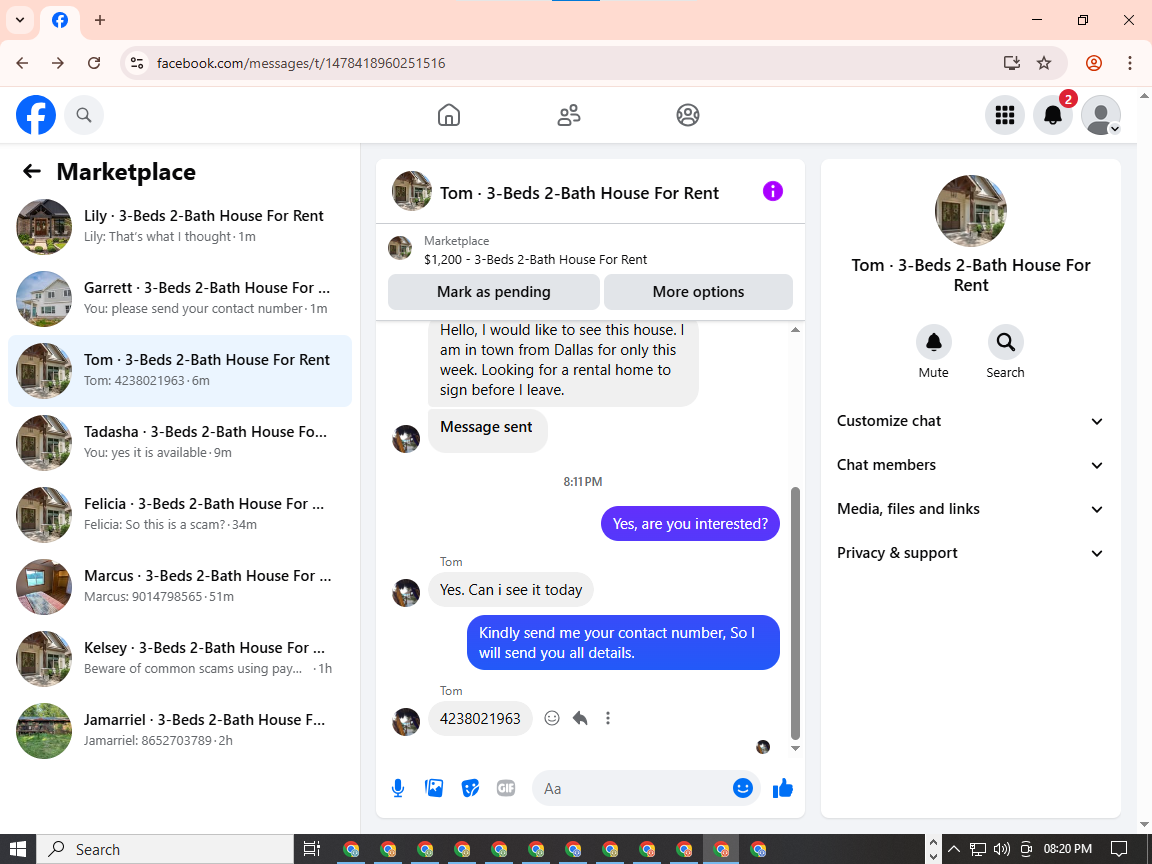Image resolution: width=1152 pixels, height=864 pixels.
Task: Click message Yes. Can i see it today
Action: [x=511, y=590]
